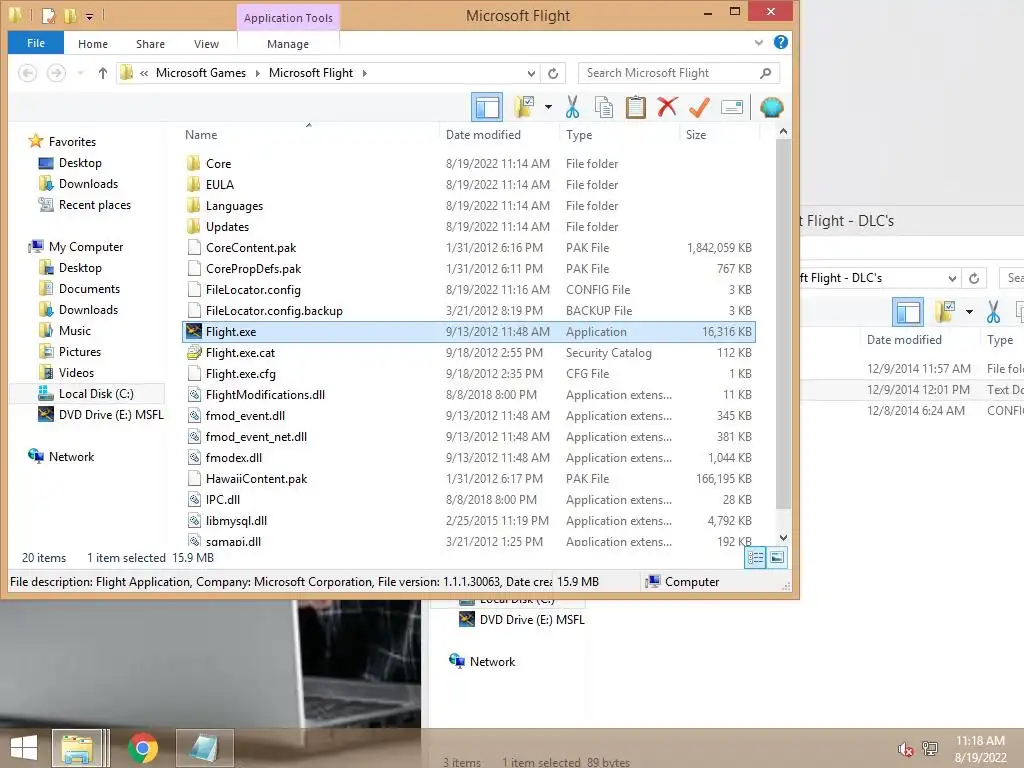Click the file list scroll down arrow
The height and width of the screenshot is (768, 1024).
coord(783,538)
